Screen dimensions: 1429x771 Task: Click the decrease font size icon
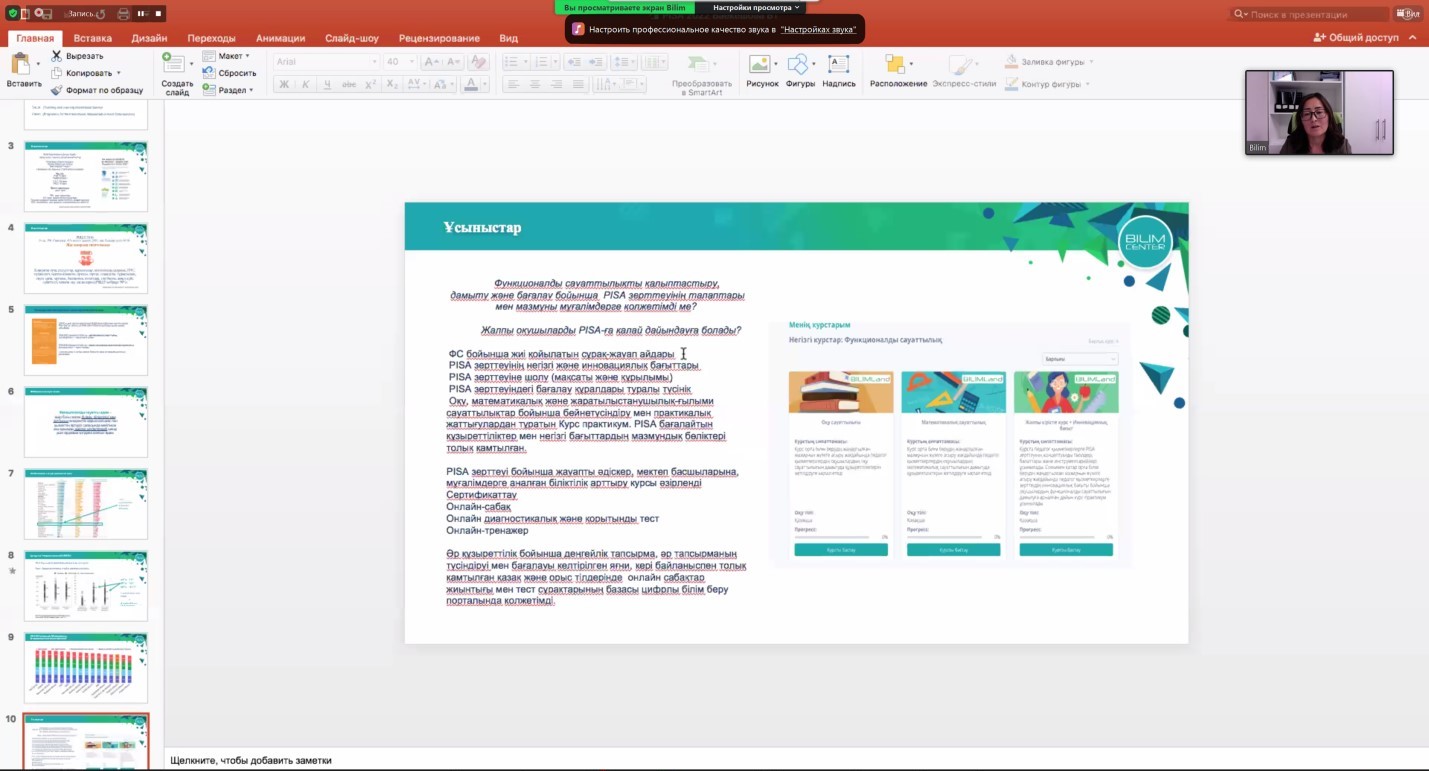[x=455, y=62]
